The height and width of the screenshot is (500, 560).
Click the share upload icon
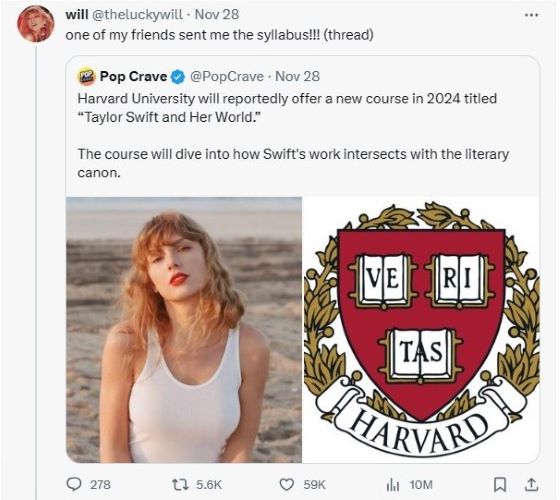pyautogui.click(x=531, y=485)
